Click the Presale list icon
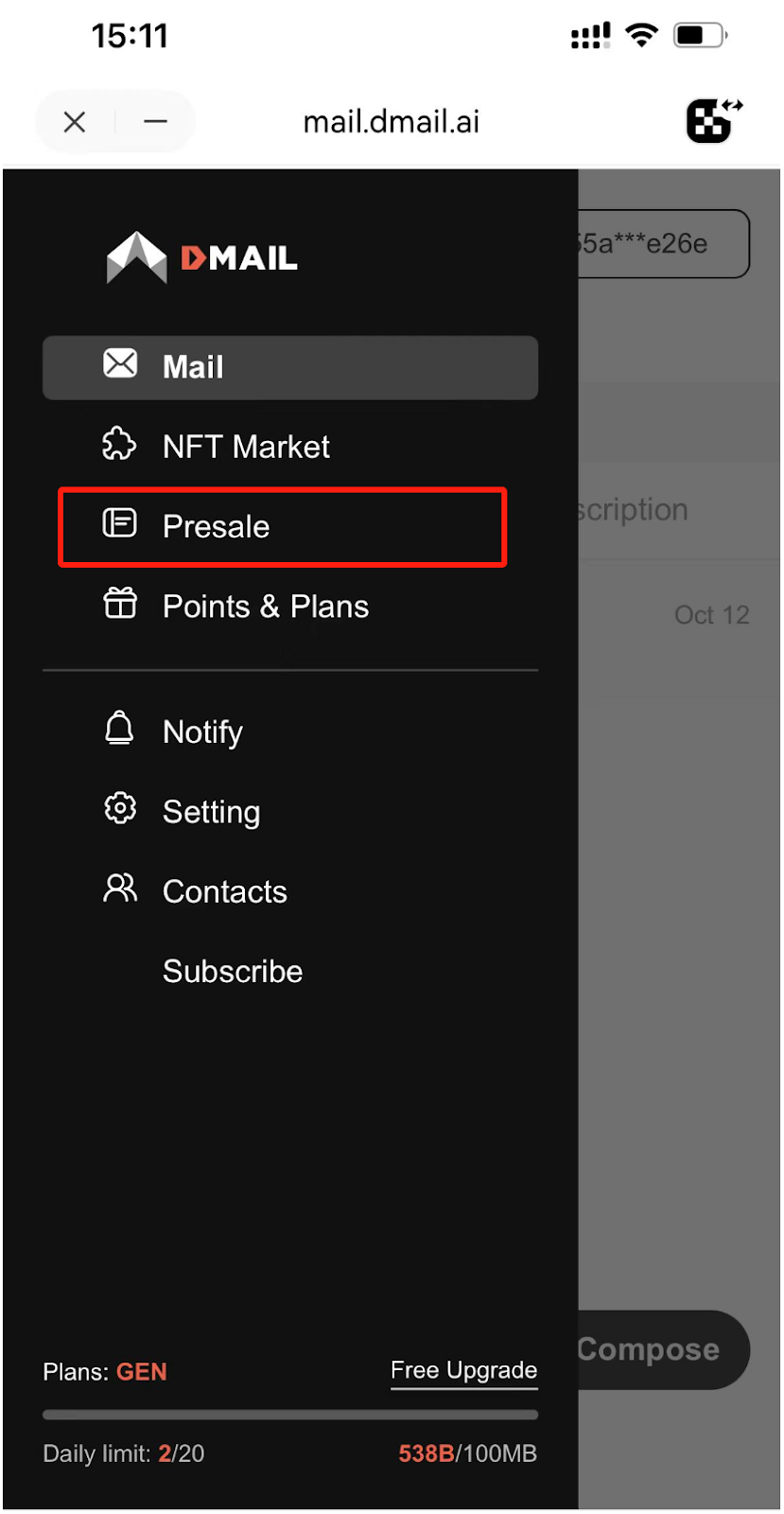 coord(119,522)
